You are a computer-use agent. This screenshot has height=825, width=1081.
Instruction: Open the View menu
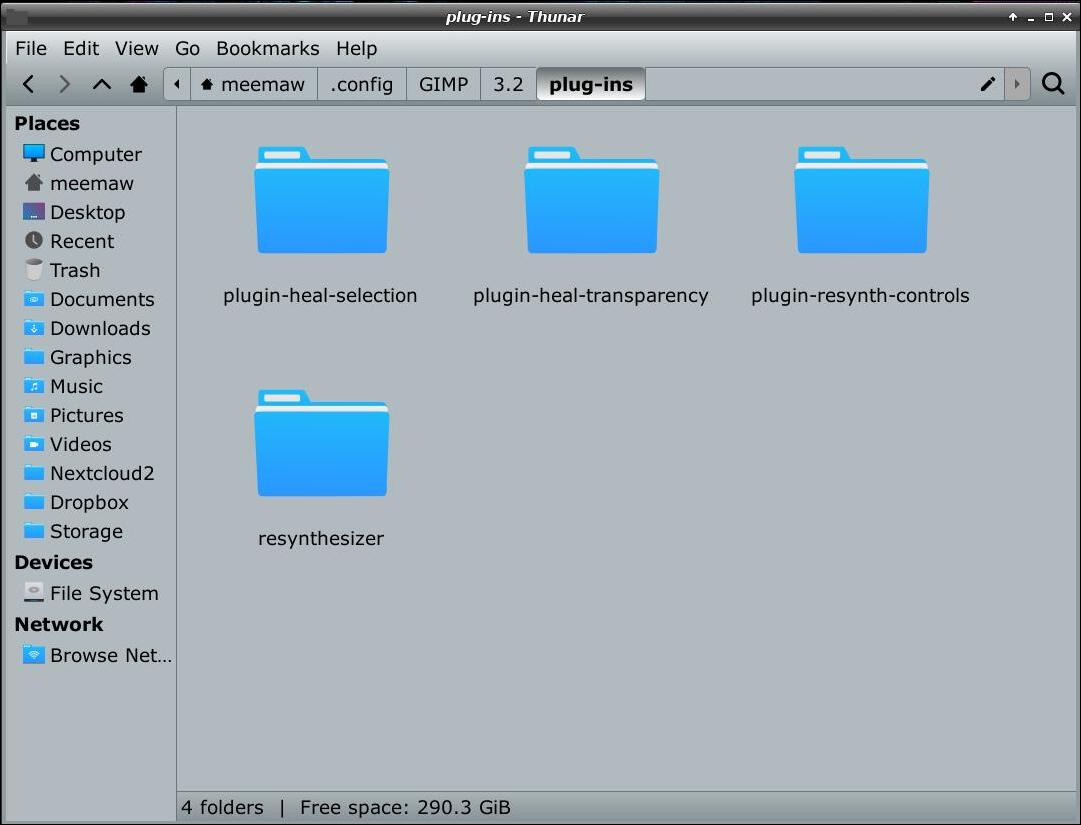[137, 48]
